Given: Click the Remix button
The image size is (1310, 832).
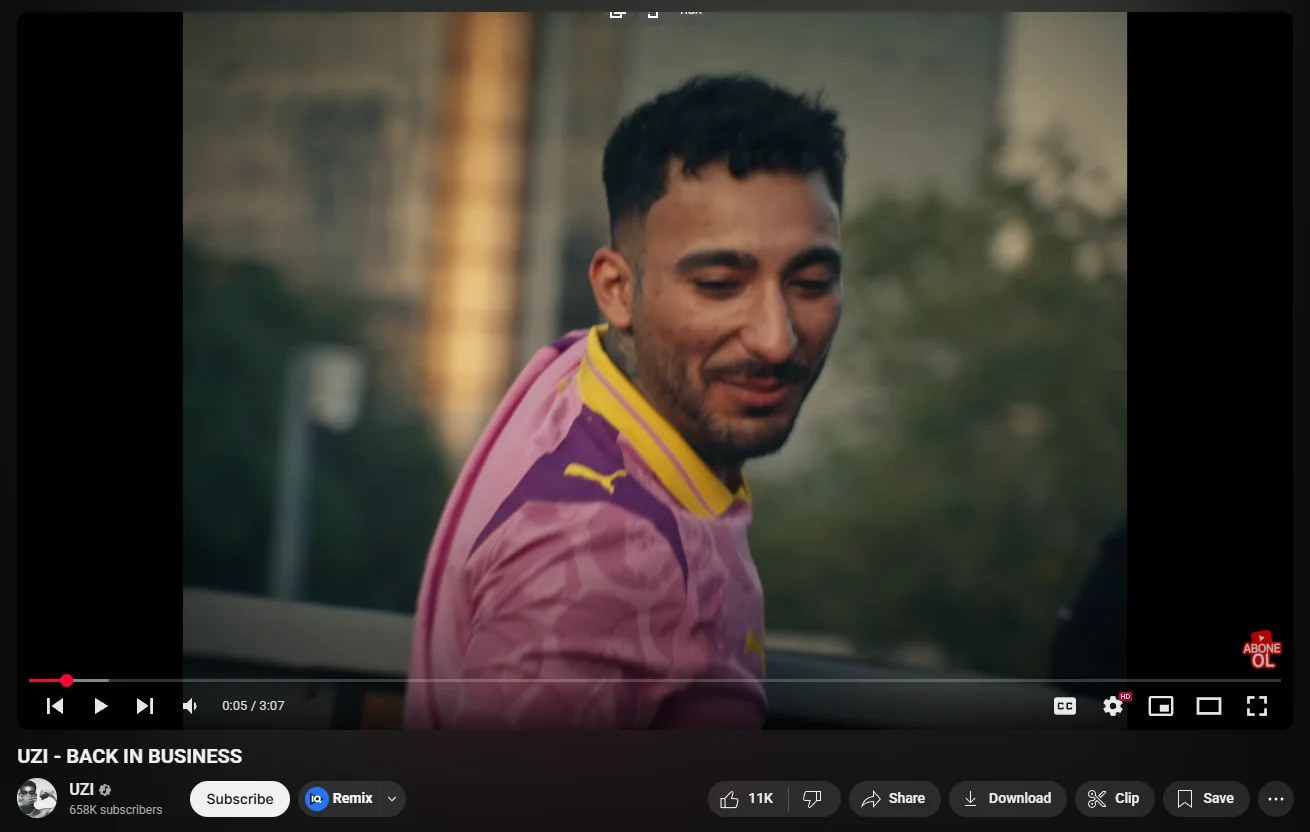Looking at the screenshot, I should click(x=340, y=798).
